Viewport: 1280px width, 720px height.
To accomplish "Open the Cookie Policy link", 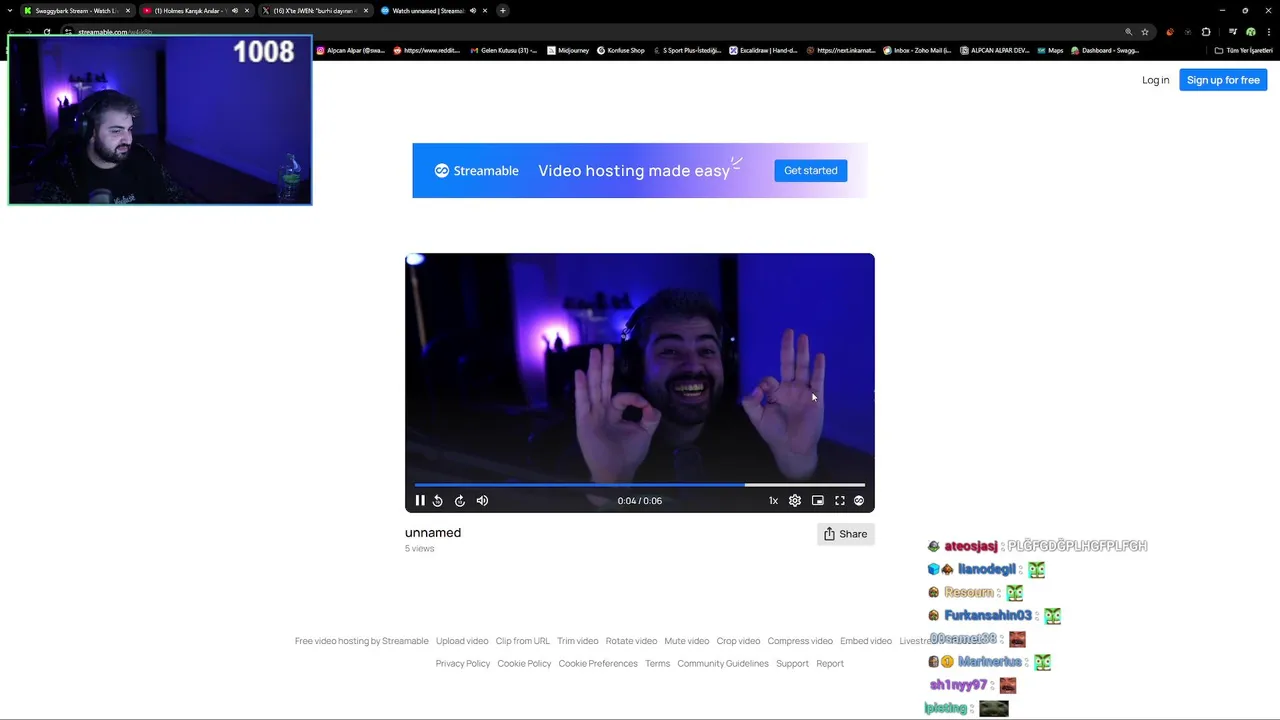I will pos(524,664).
